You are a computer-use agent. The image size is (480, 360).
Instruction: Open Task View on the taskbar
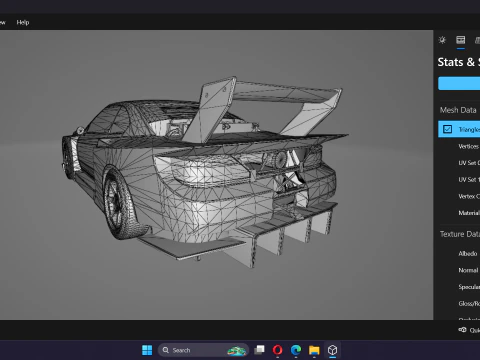tap(259, 350)
